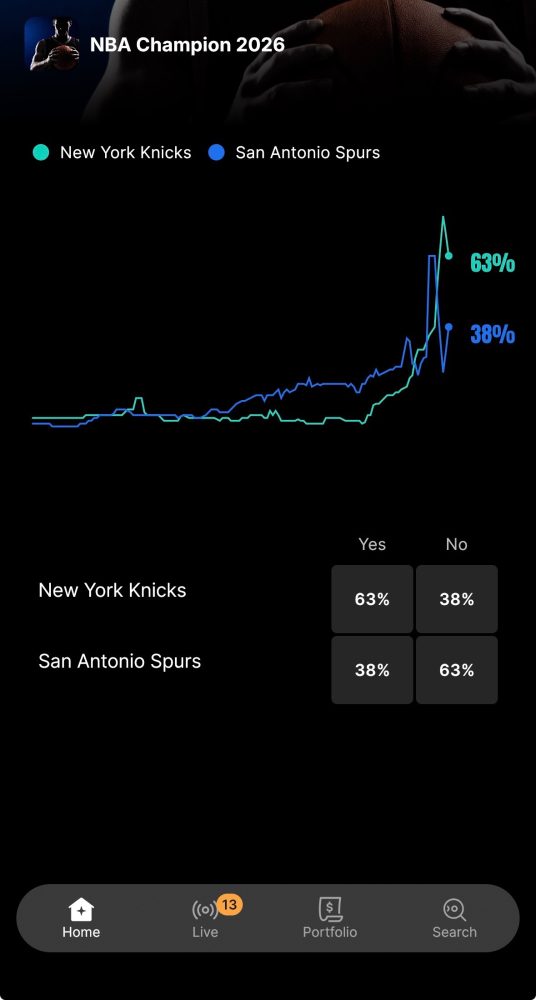
Task: Buy No on New York Knicks at 38%
Action: (x=457, y=599)
